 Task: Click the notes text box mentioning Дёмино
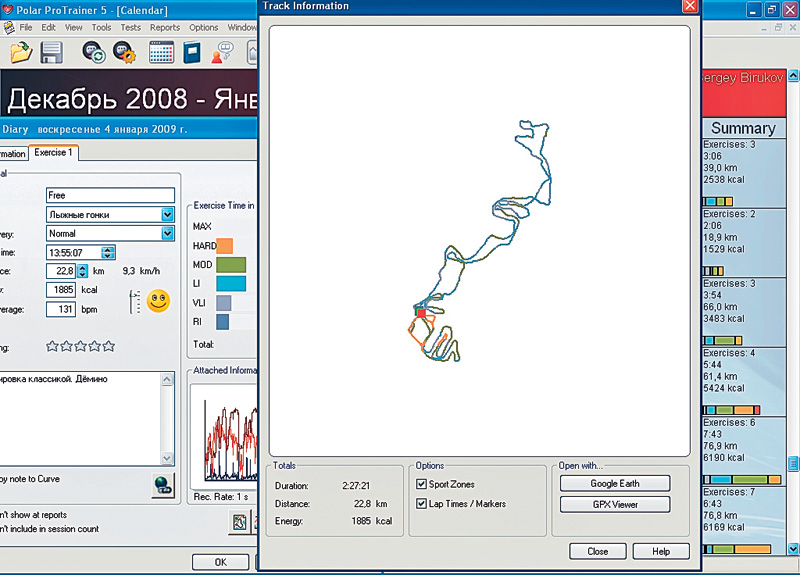pyautogui.click(x=80, y=418)
